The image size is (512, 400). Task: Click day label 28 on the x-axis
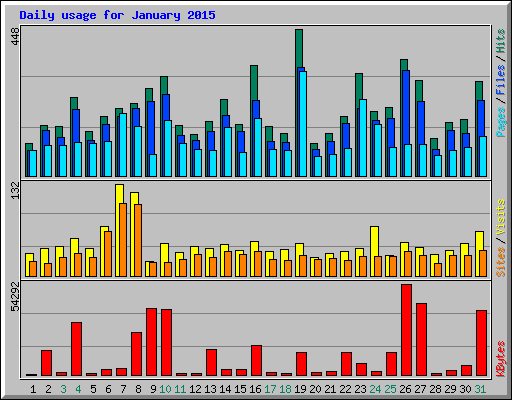pos(435,389)
